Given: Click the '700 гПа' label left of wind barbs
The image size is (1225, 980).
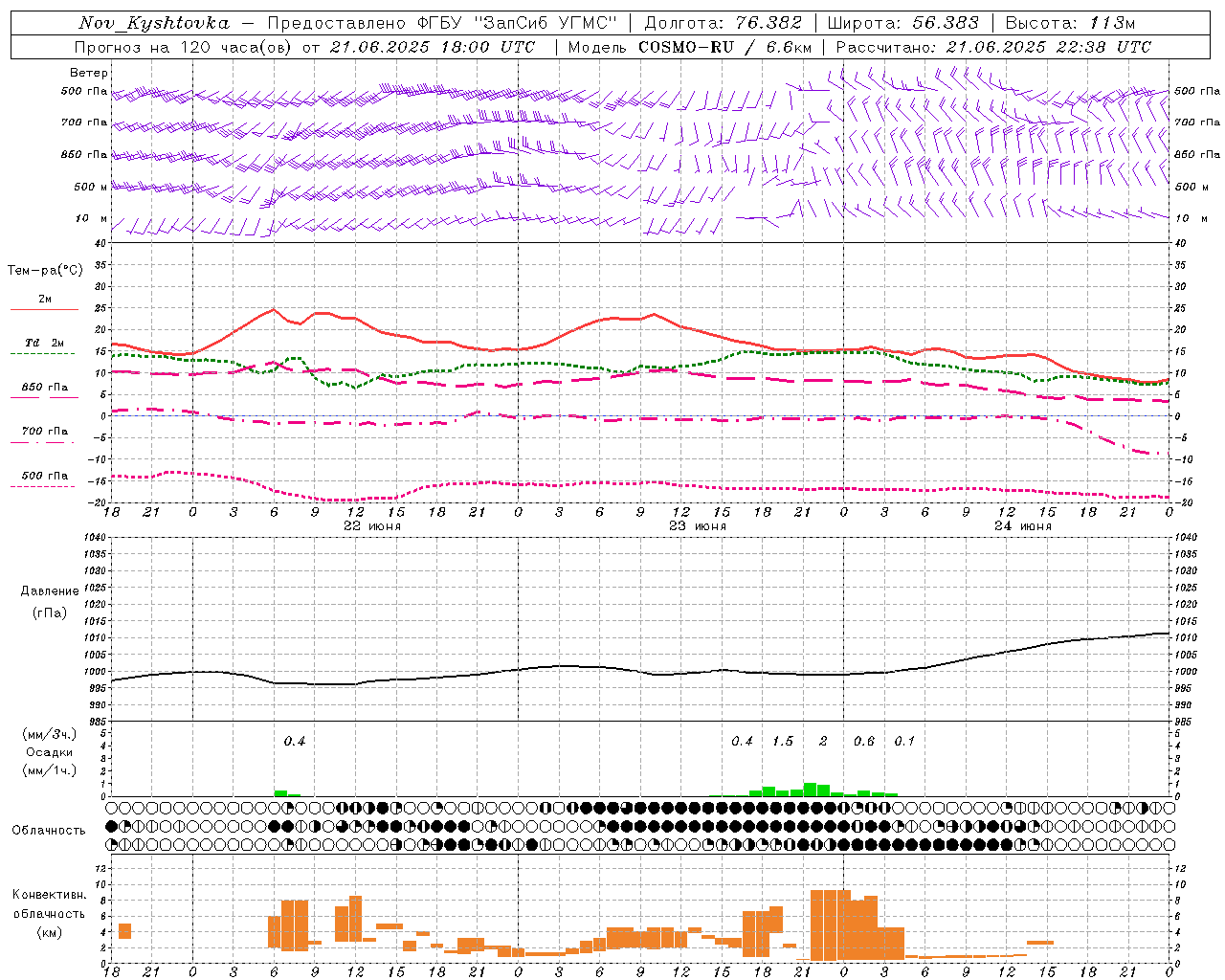Looking at the screenshot, I should 84,122.
